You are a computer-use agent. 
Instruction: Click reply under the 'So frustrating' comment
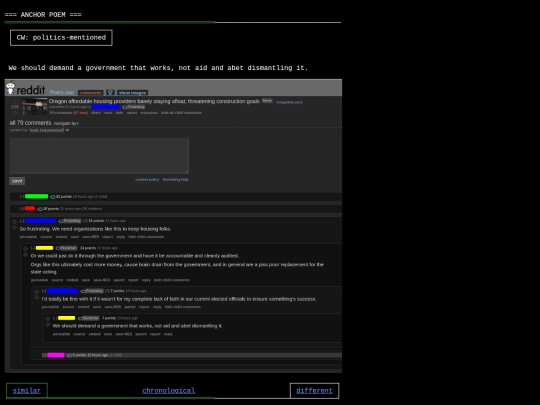120,237
